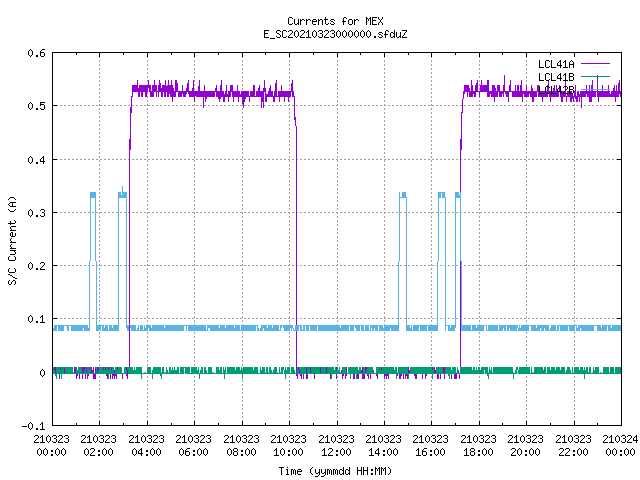Click the x-axis tick '210323 22:00'
640x480 pixels.
573,446
